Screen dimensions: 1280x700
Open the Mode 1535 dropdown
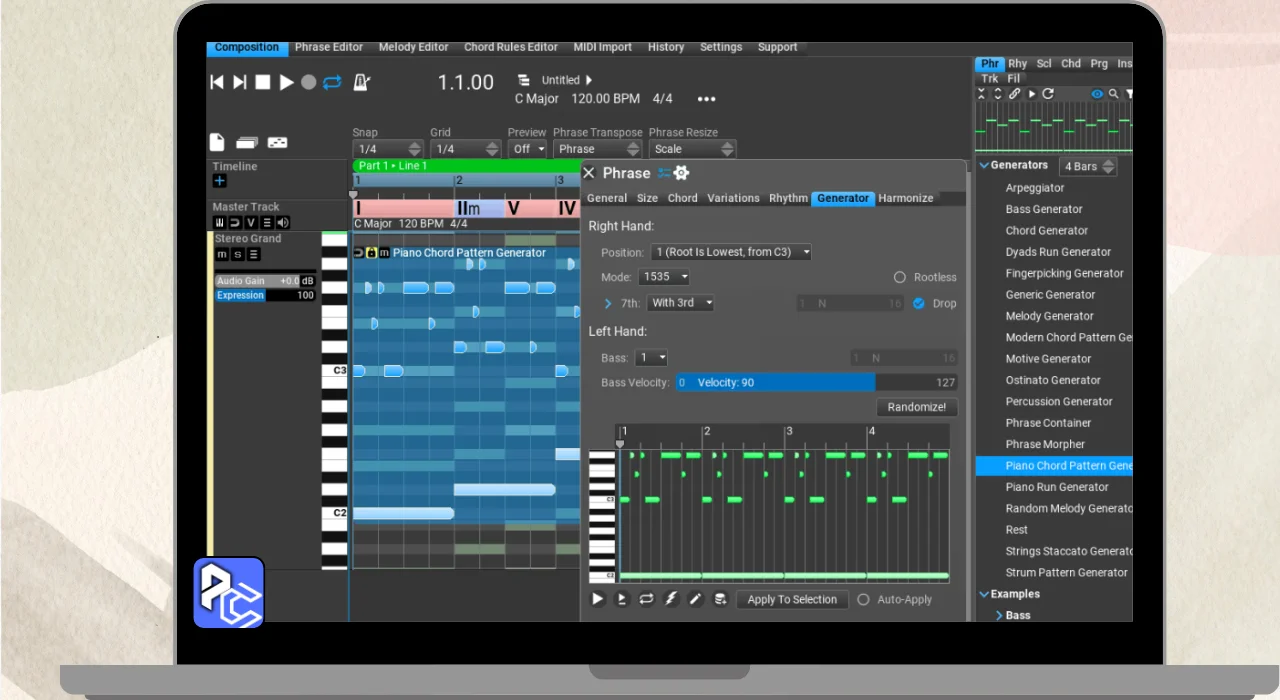tap(665, 277)
